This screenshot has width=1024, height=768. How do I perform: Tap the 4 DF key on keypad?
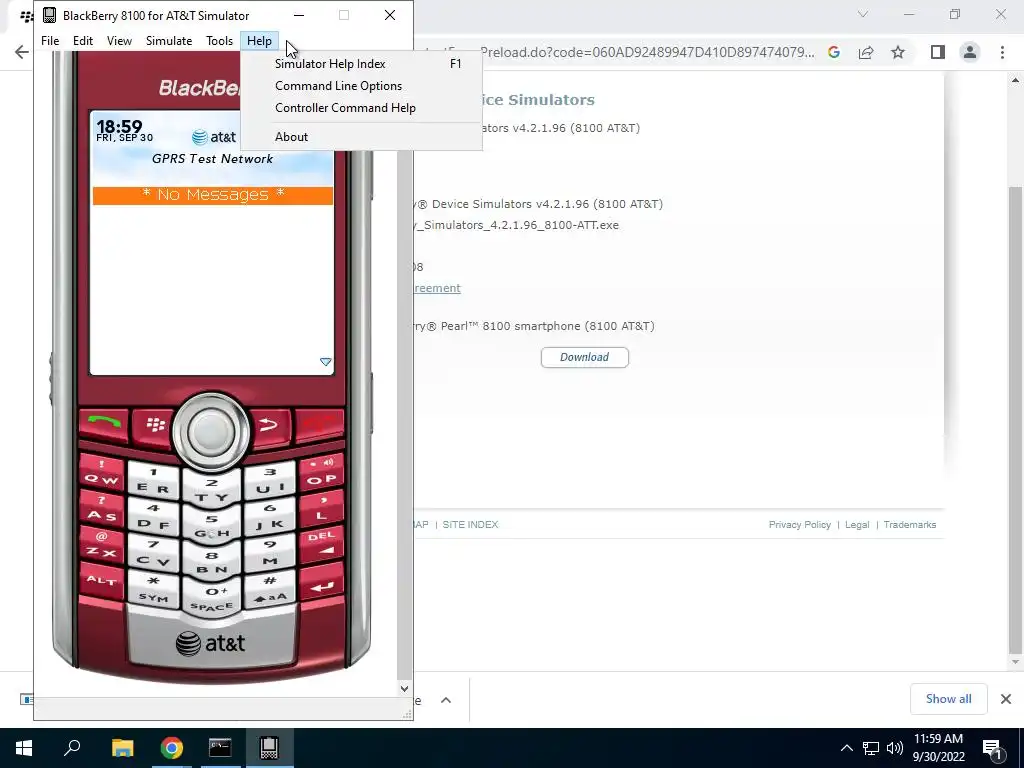click(153, 517)
